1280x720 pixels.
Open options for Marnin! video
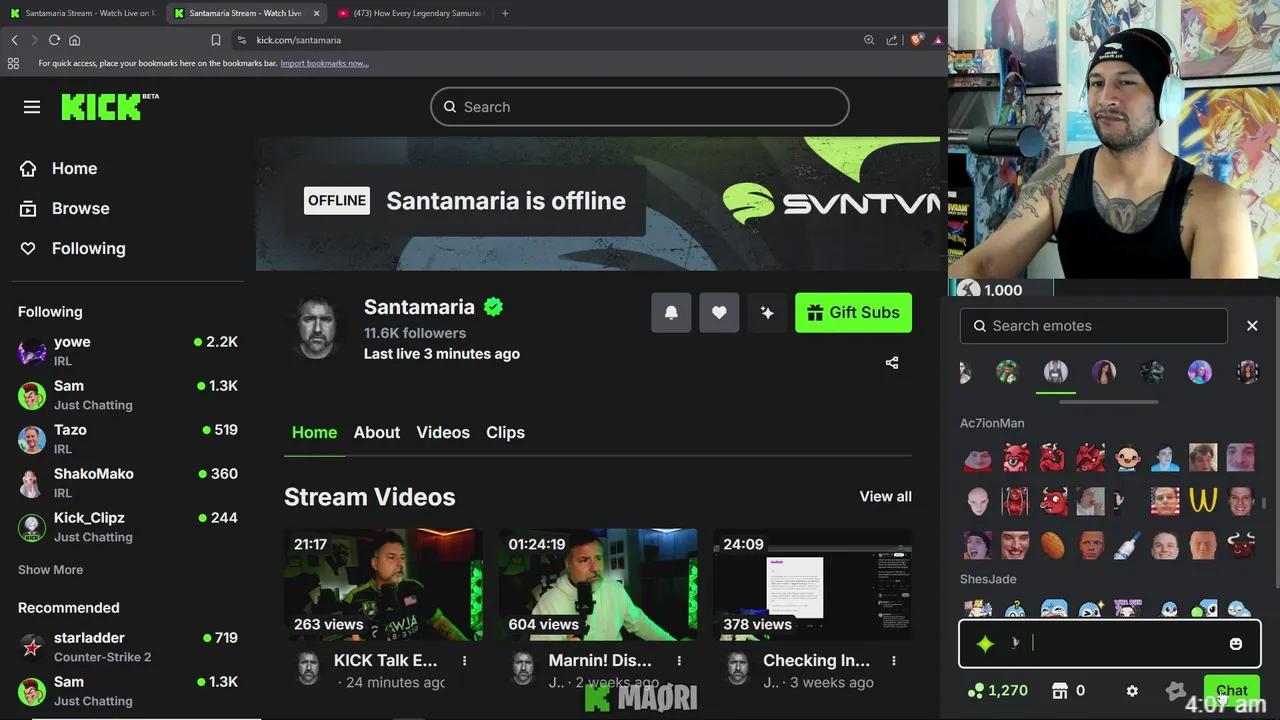[679, 661]
